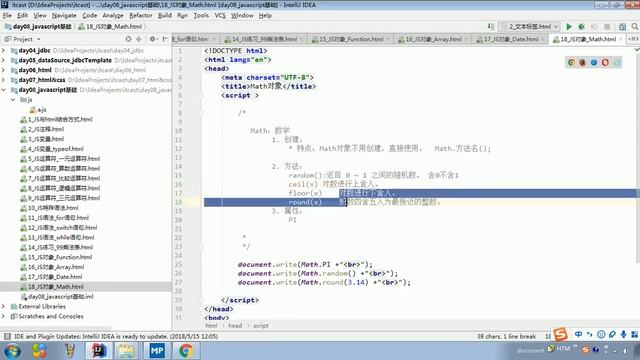
Task: Open Search Everywhere magnifier icon
Action: [x=635, y=27]
